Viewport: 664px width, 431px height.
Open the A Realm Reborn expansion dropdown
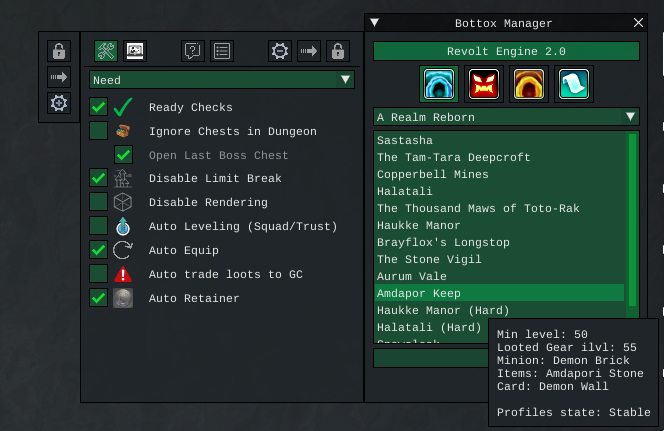tap(506, 117)
